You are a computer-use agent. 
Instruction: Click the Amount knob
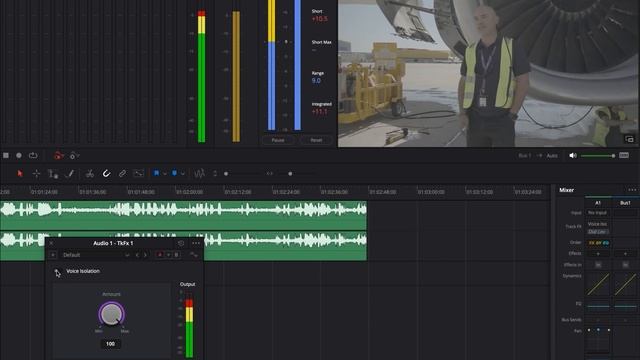111,314
